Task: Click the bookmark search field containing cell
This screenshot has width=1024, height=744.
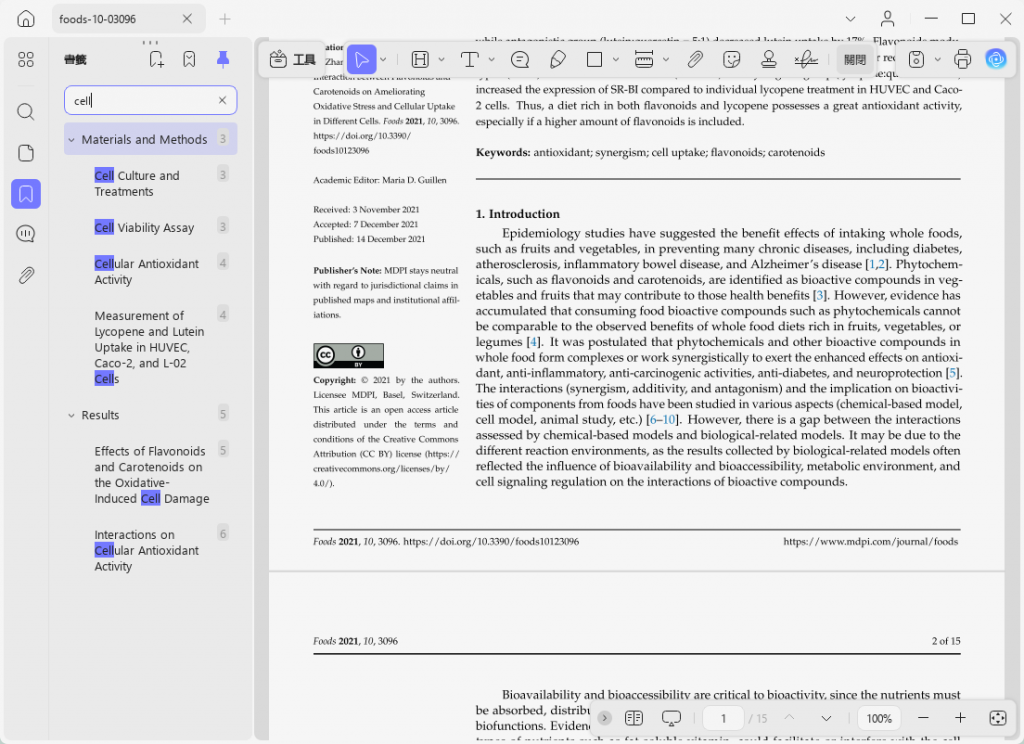Action: tap(150, 100)
